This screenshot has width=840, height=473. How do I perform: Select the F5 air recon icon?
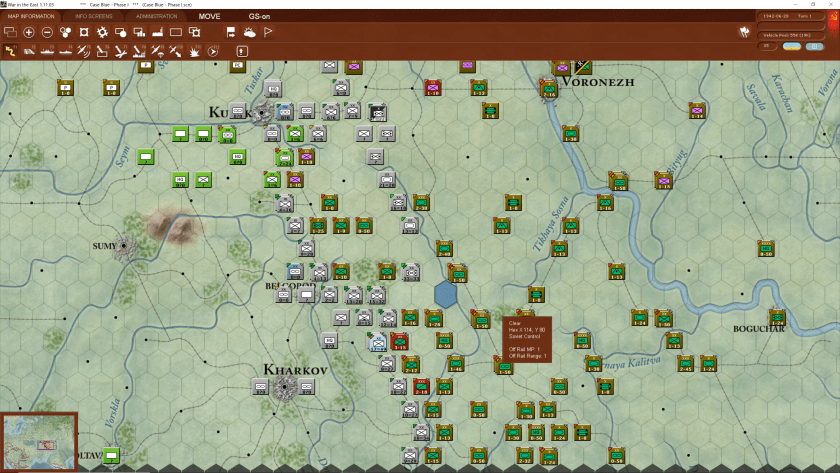pos(84,51)
